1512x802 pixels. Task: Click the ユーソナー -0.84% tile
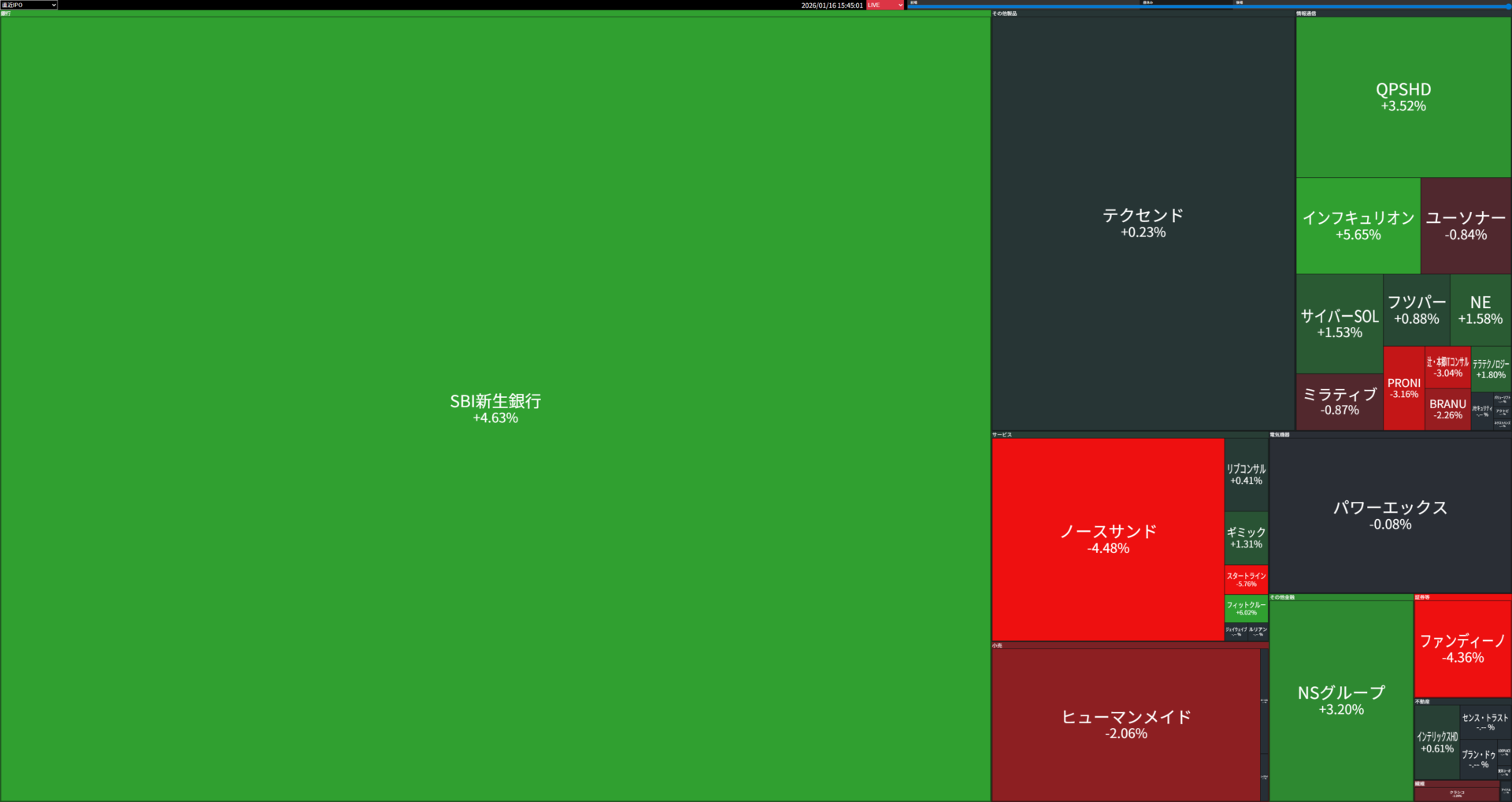click(1466, 225)
